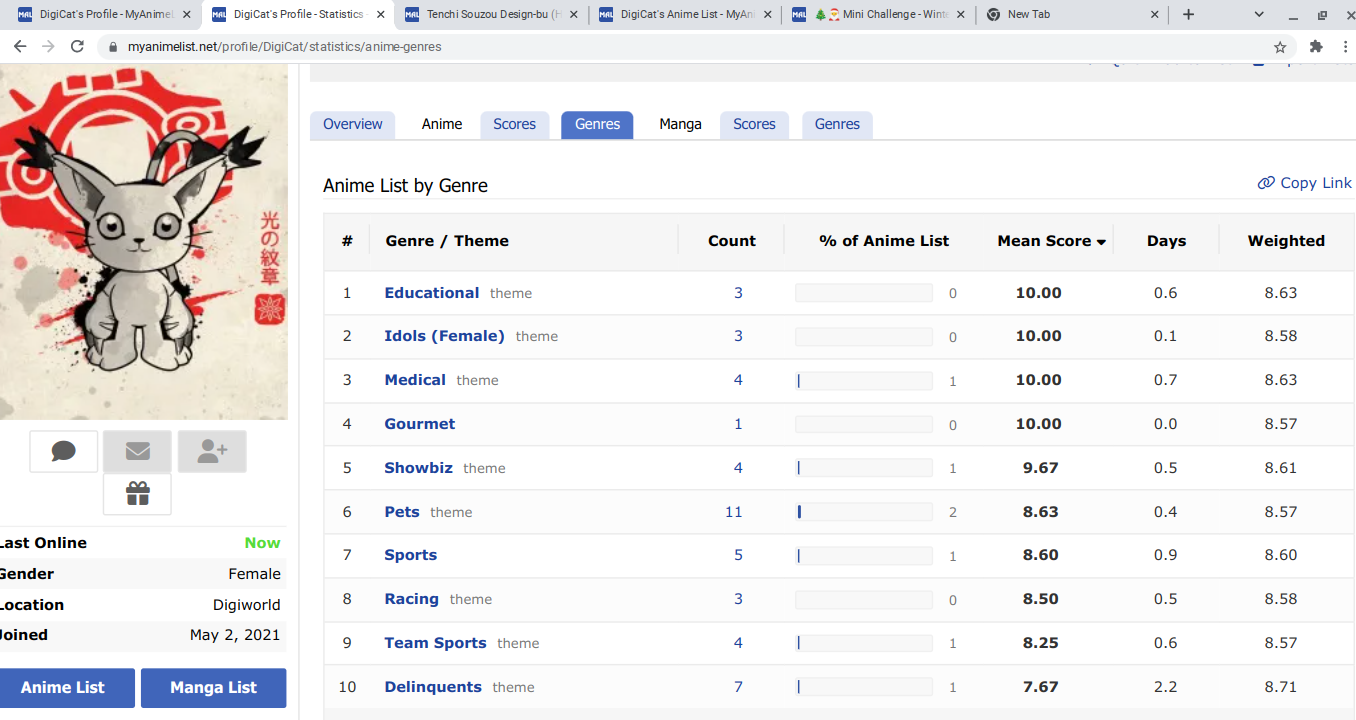This screenshot has width=1356, height=720.
Task: Click the add friend icon
Action: click(x=212, y=452)
